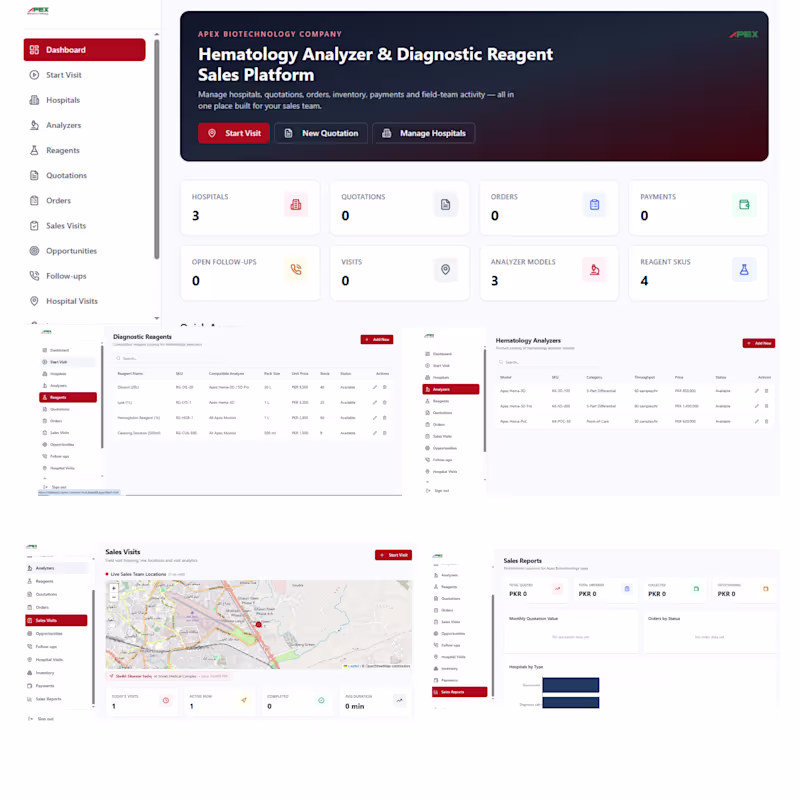Click Add New on Diagnostic Reagents page

(x=377, y=339)
